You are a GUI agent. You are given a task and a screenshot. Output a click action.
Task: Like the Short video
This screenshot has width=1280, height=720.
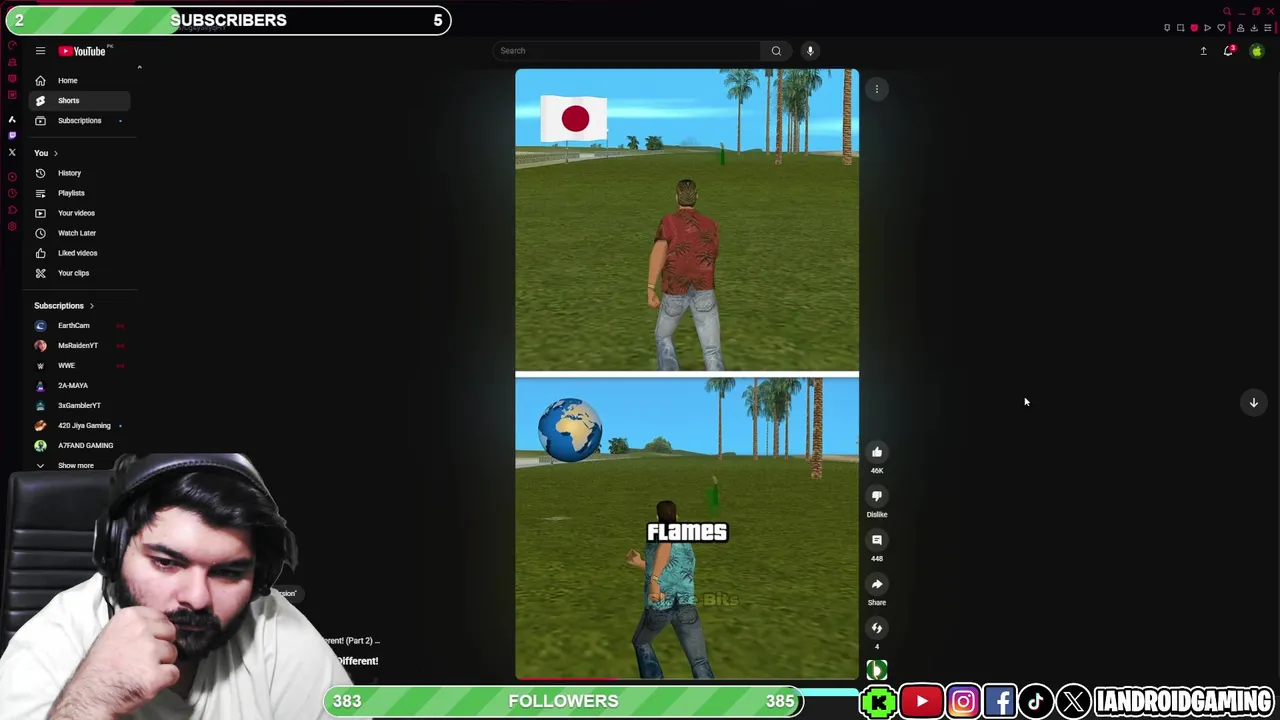pos(877,452)
